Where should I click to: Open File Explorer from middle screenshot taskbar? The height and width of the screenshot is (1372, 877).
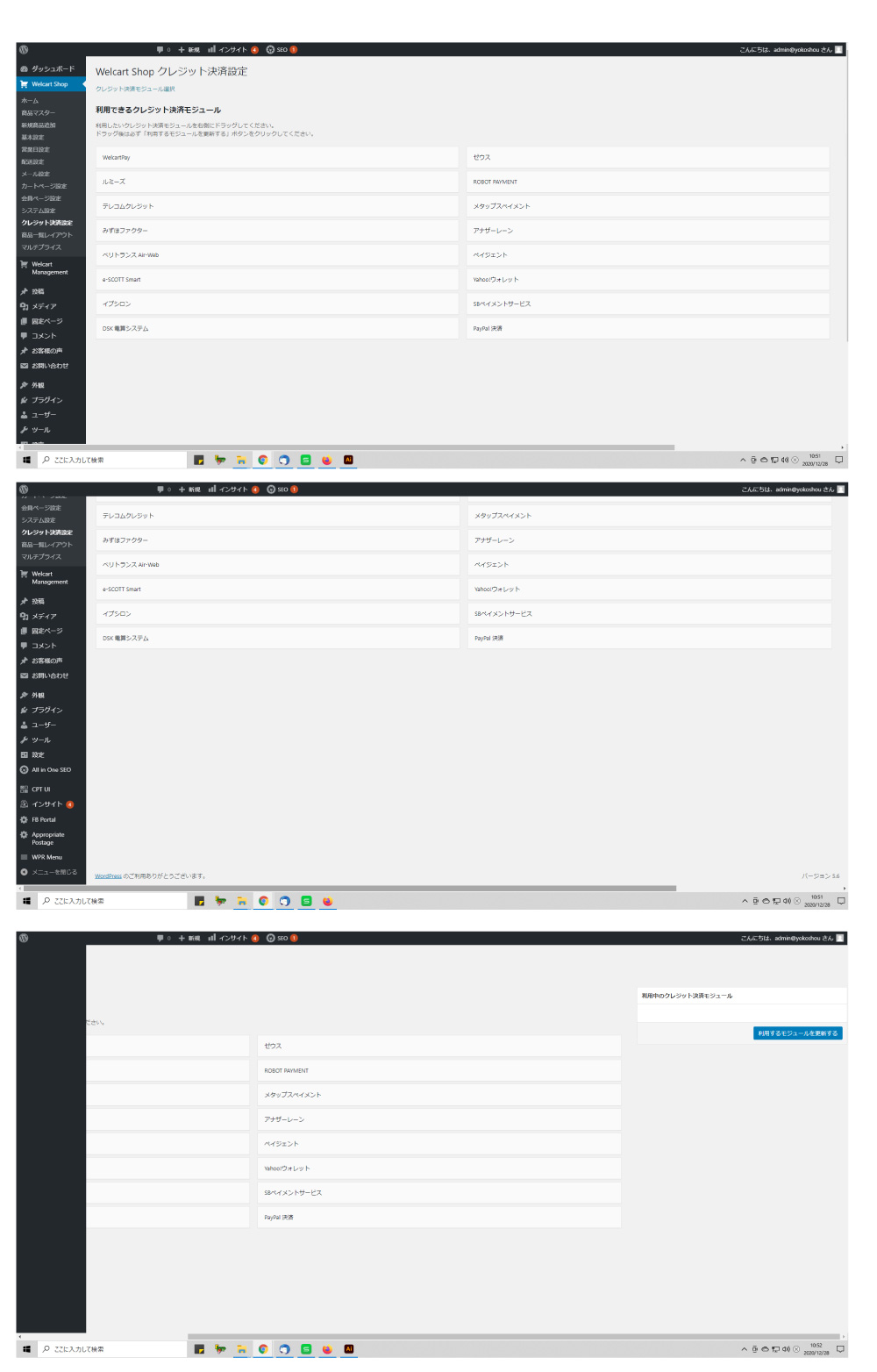tap(241, 901)
